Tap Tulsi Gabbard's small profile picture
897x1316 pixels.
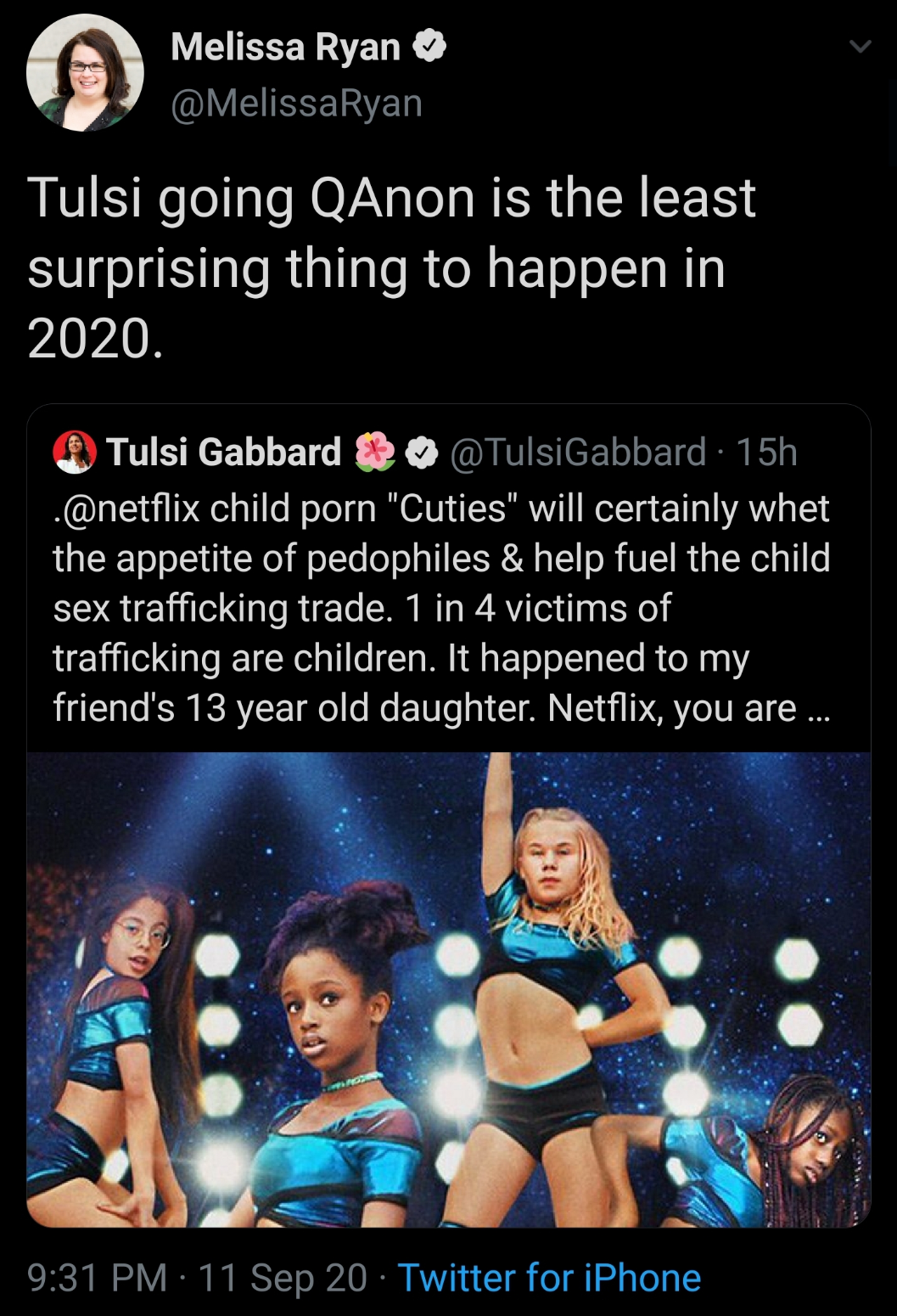[x=75, y=452]
